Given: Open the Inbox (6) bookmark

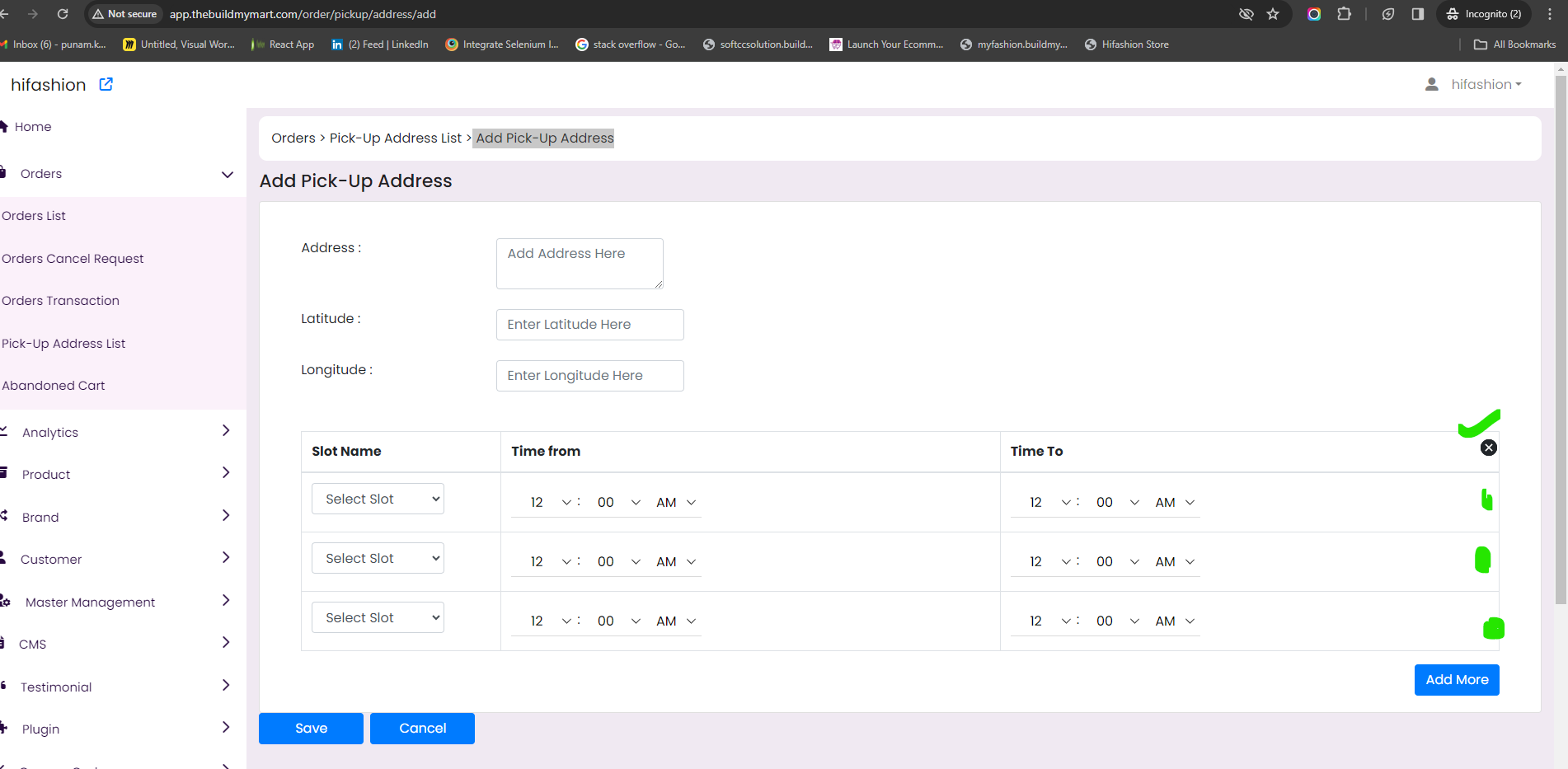Looking at the screenshot, I should click(x=54, y=45).
